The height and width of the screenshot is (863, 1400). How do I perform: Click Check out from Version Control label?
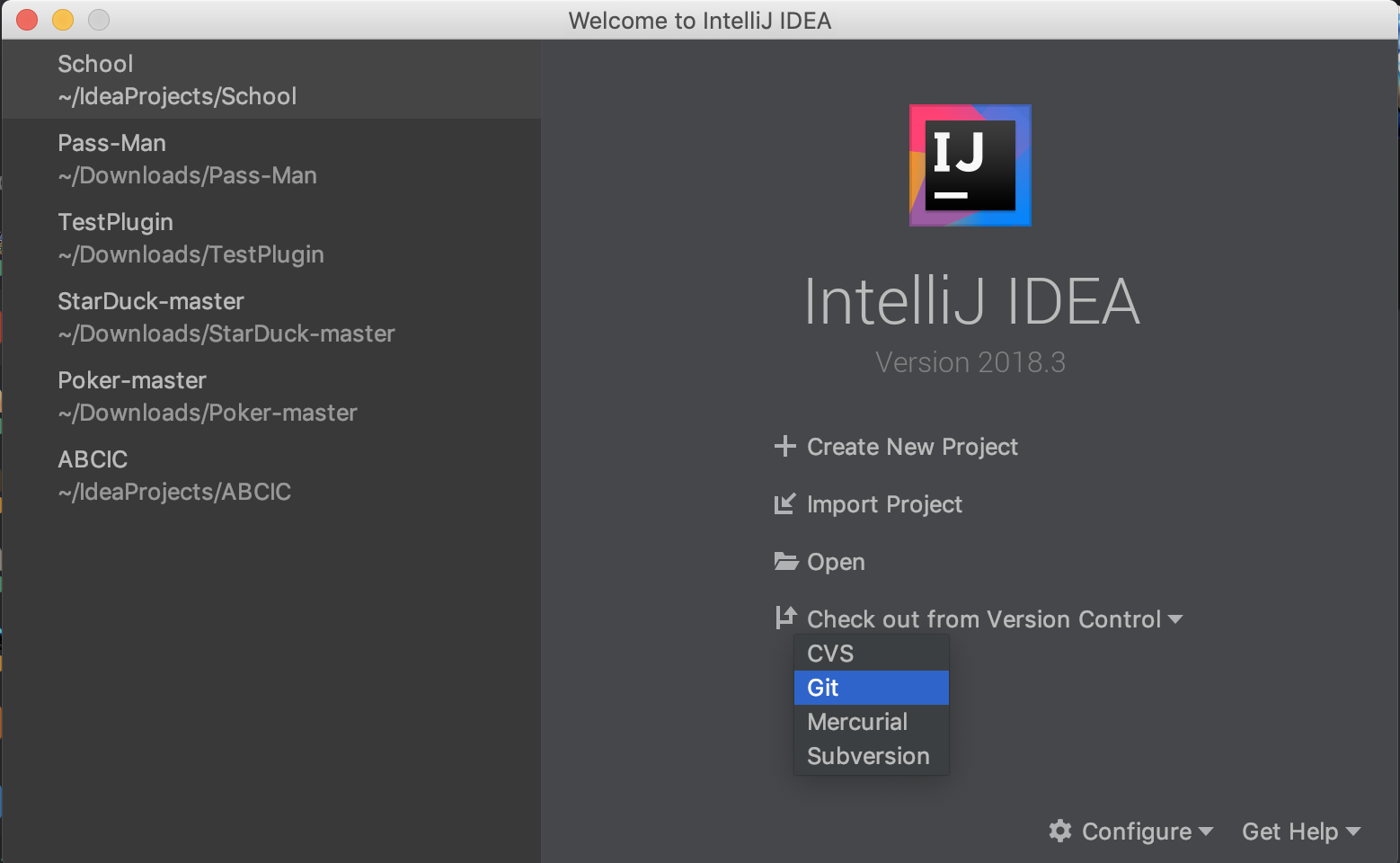point(984,619)
